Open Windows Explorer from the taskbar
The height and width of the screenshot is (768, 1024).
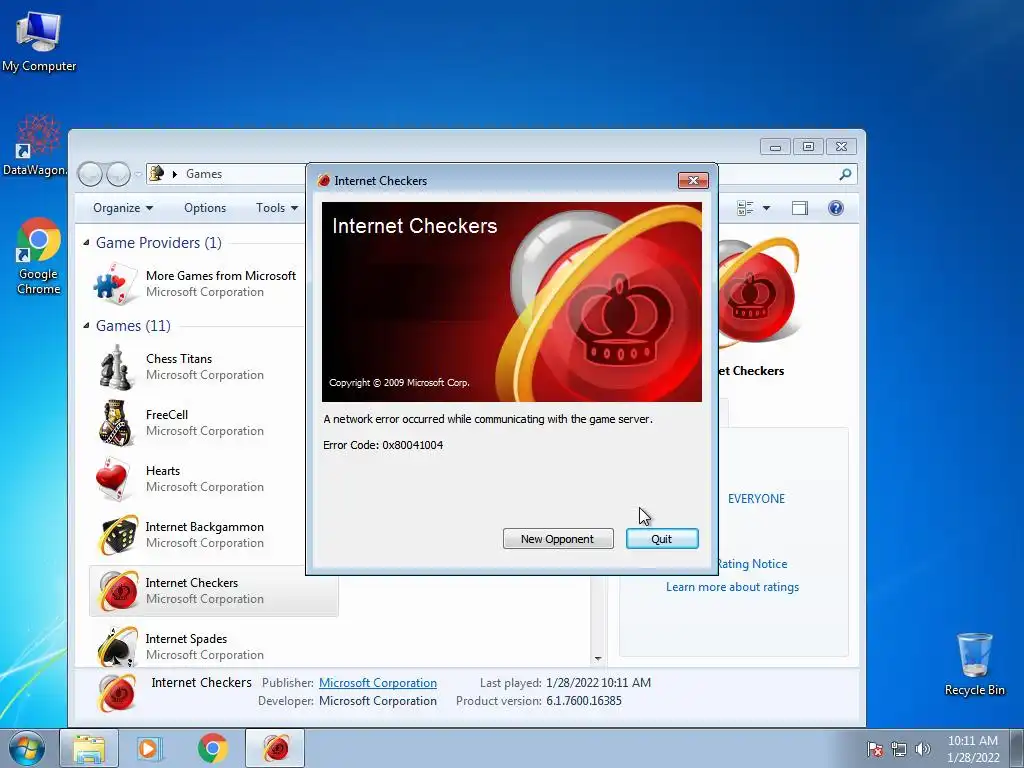89,748
